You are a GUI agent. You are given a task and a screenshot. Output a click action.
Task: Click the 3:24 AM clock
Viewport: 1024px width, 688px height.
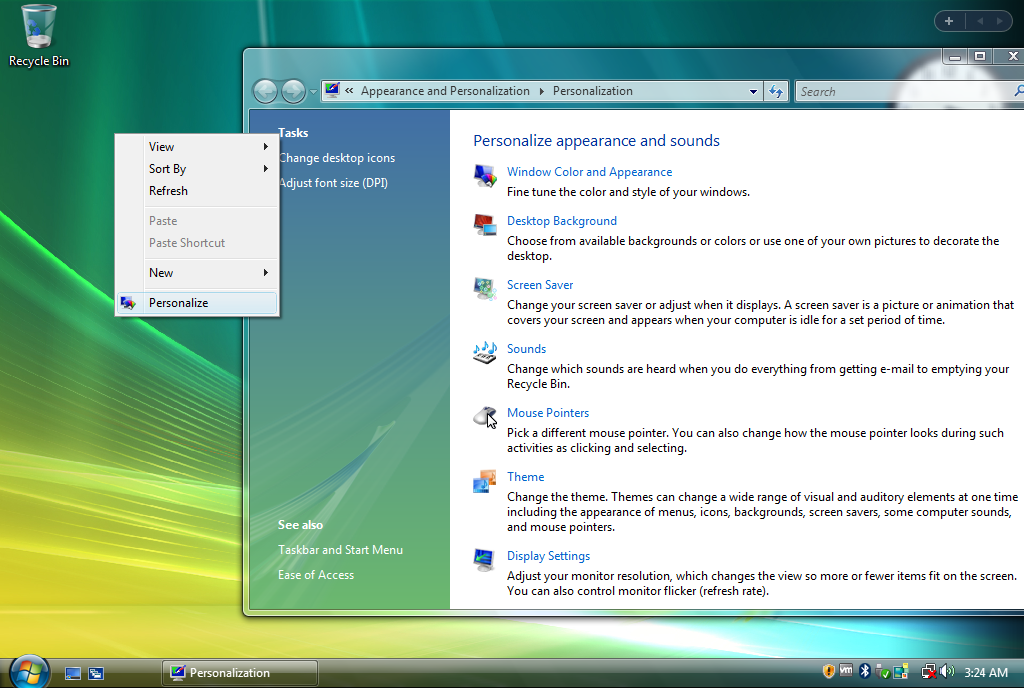pos(985,672)
